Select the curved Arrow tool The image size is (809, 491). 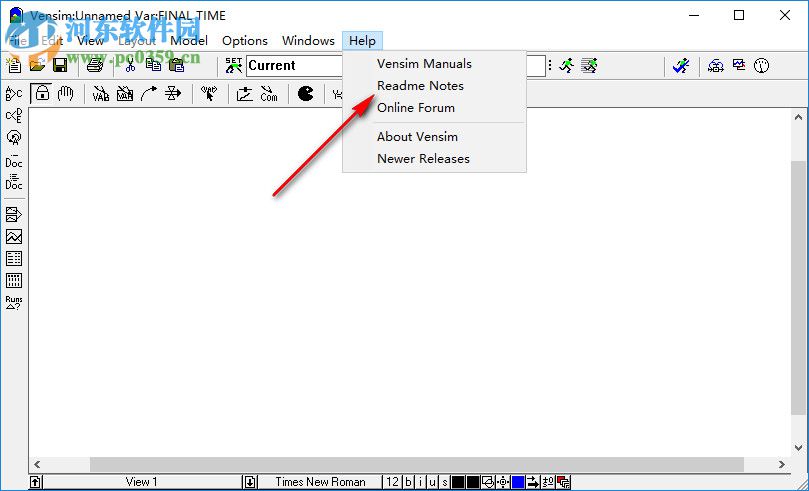coord(149,93)
